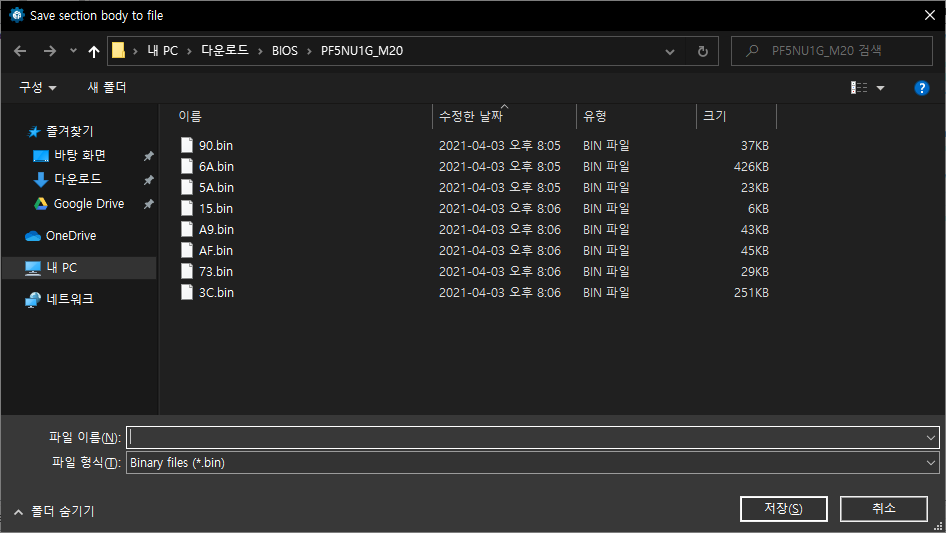Open view options dropdown arrow
946x533 pixels.
coord(880,88)
